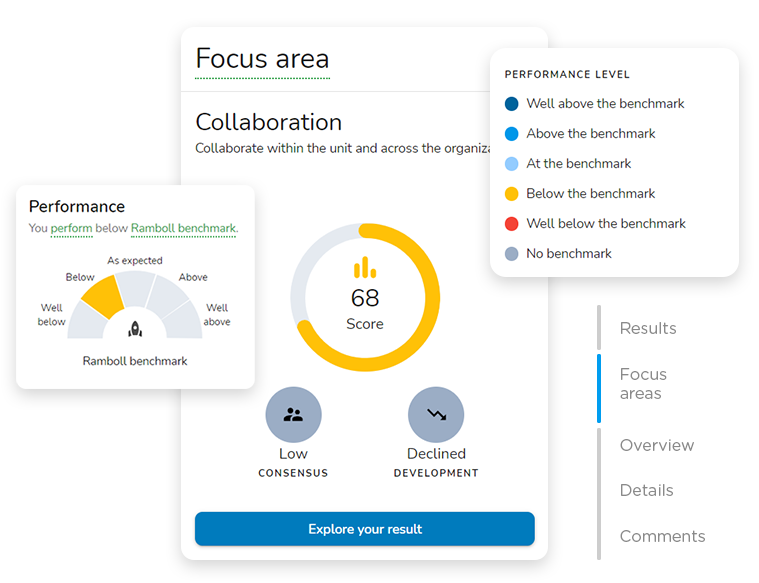Click the yellow 'Below' gauge segment
This screenshot has height=583, width=759.
pyautogui.click(x=103, y=297)
